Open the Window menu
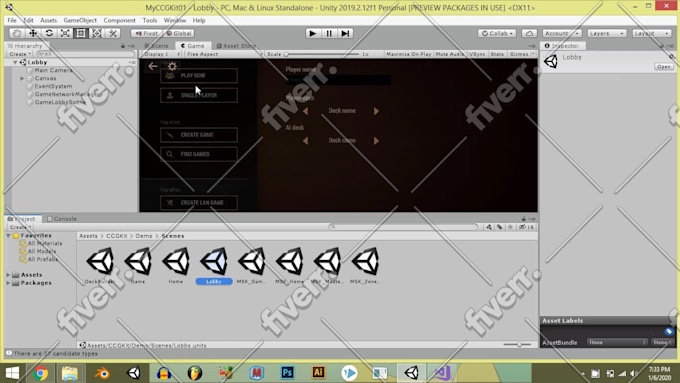Screen dimensions: 680x383 [x=175, y=20]
